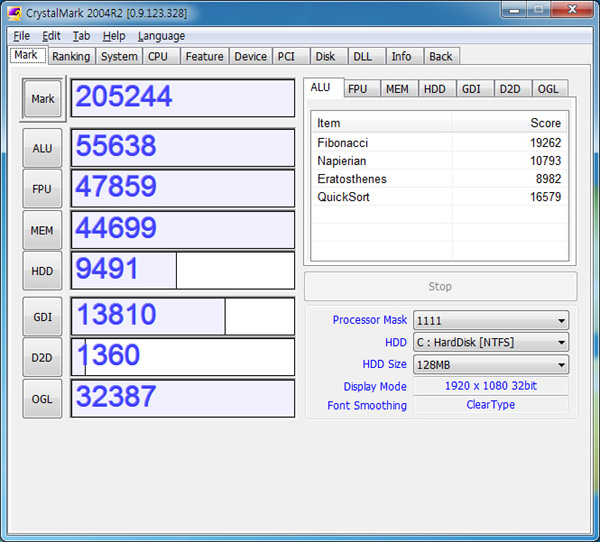Click the Stop button

(x=440, y=286)
